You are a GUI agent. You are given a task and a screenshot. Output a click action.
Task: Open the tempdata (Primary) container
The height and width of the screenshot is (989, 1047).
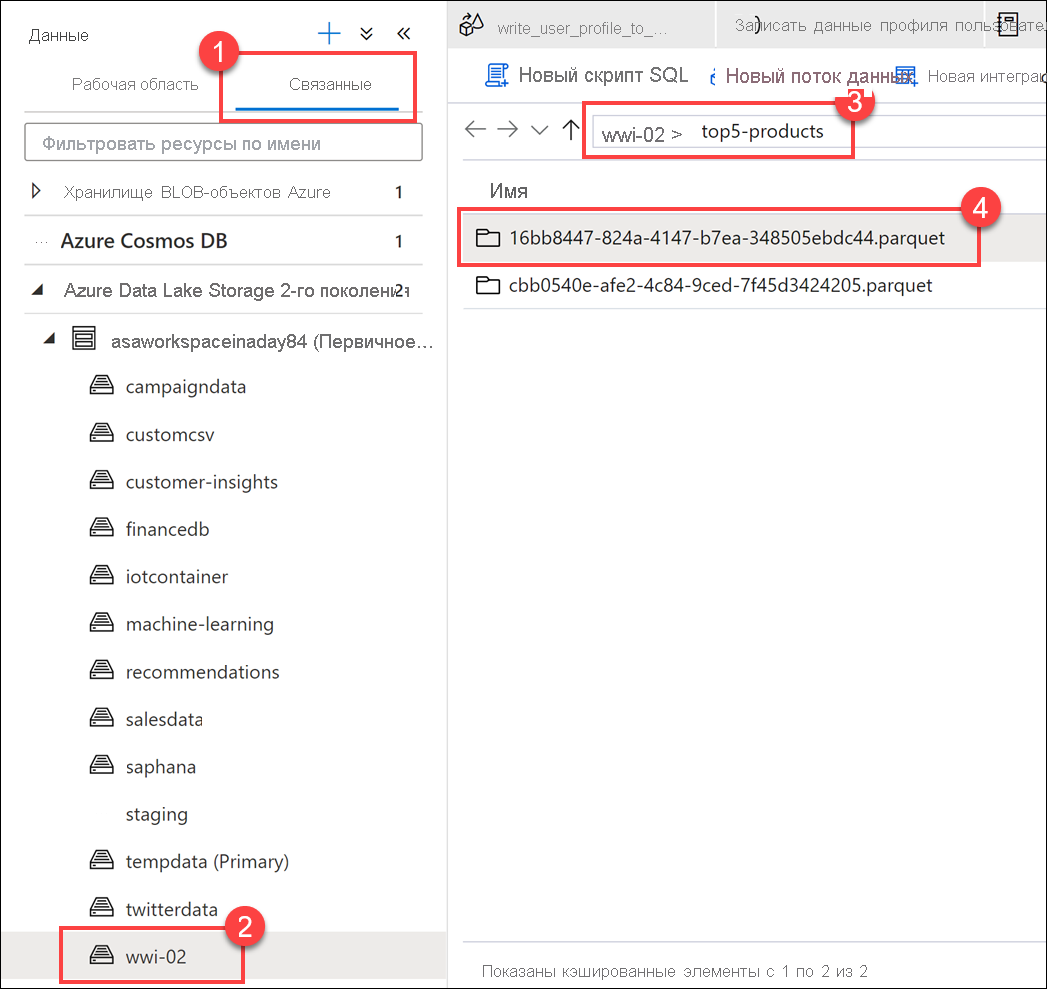tap(207, 861)
